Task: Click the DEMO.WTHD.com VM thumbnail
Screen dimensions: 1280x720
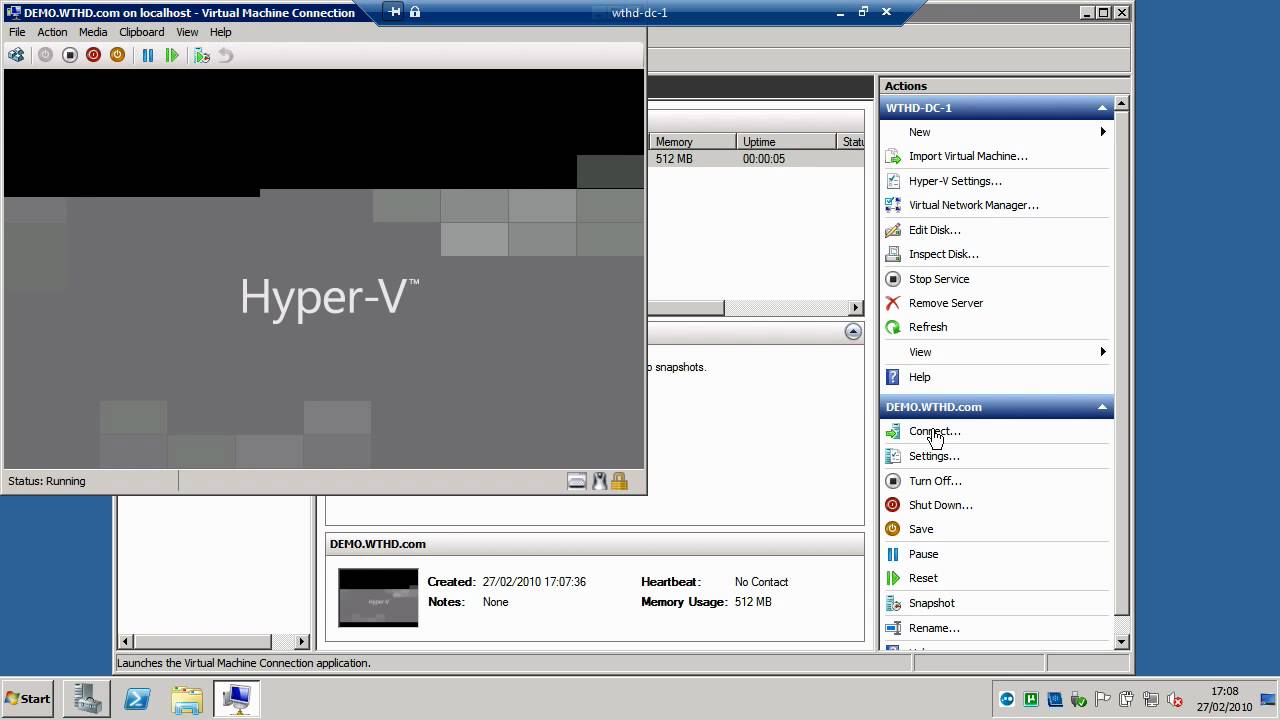Action: (x=378, y=597)
